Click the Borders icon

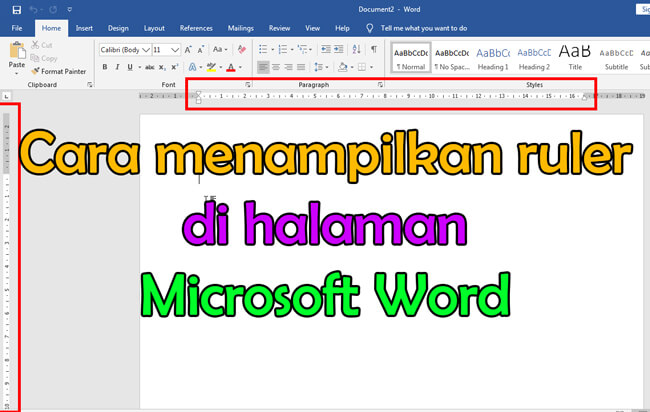coord(362,67)
